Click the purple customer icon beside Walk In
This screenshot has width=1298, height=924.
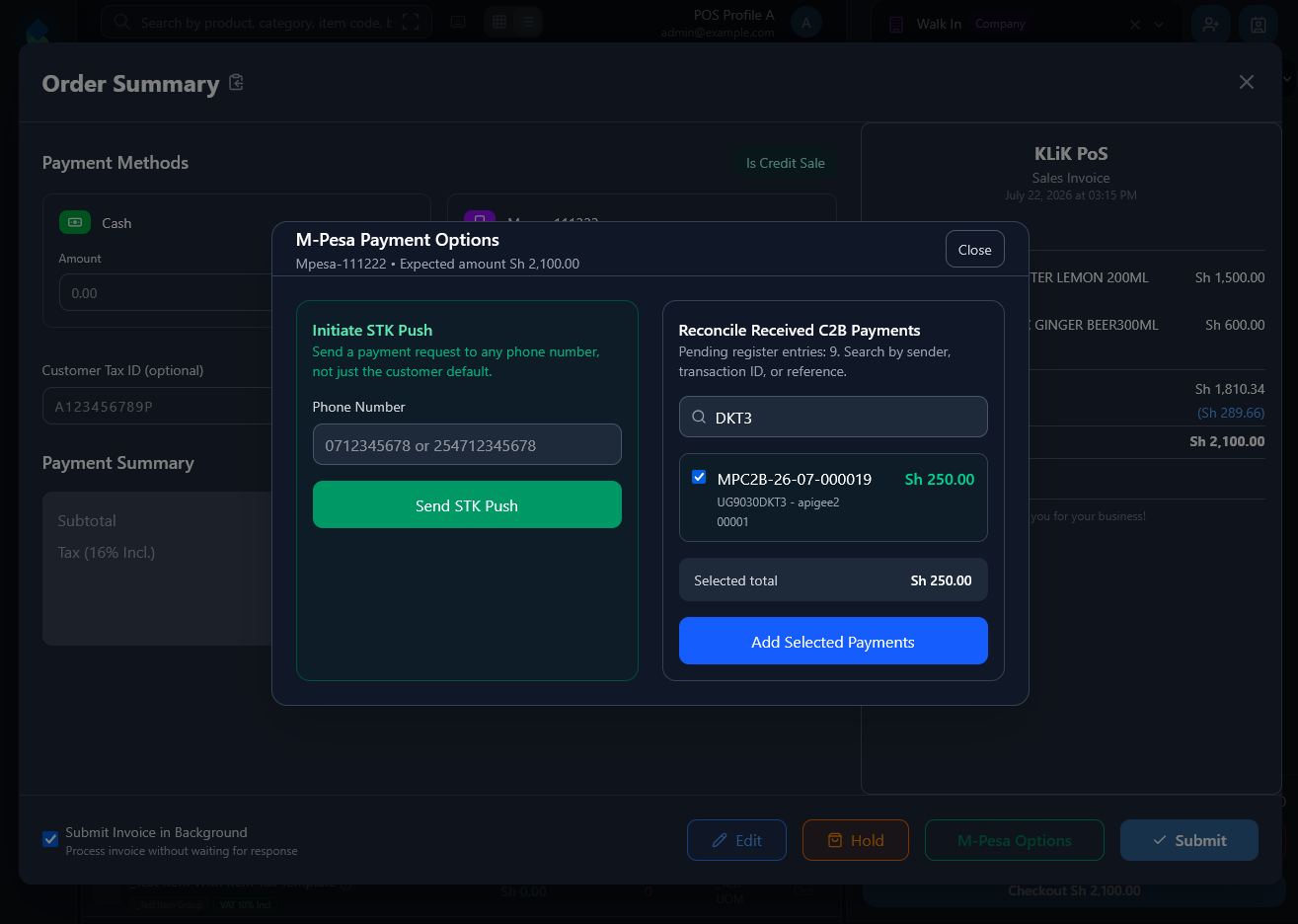[x=895, y=25]
